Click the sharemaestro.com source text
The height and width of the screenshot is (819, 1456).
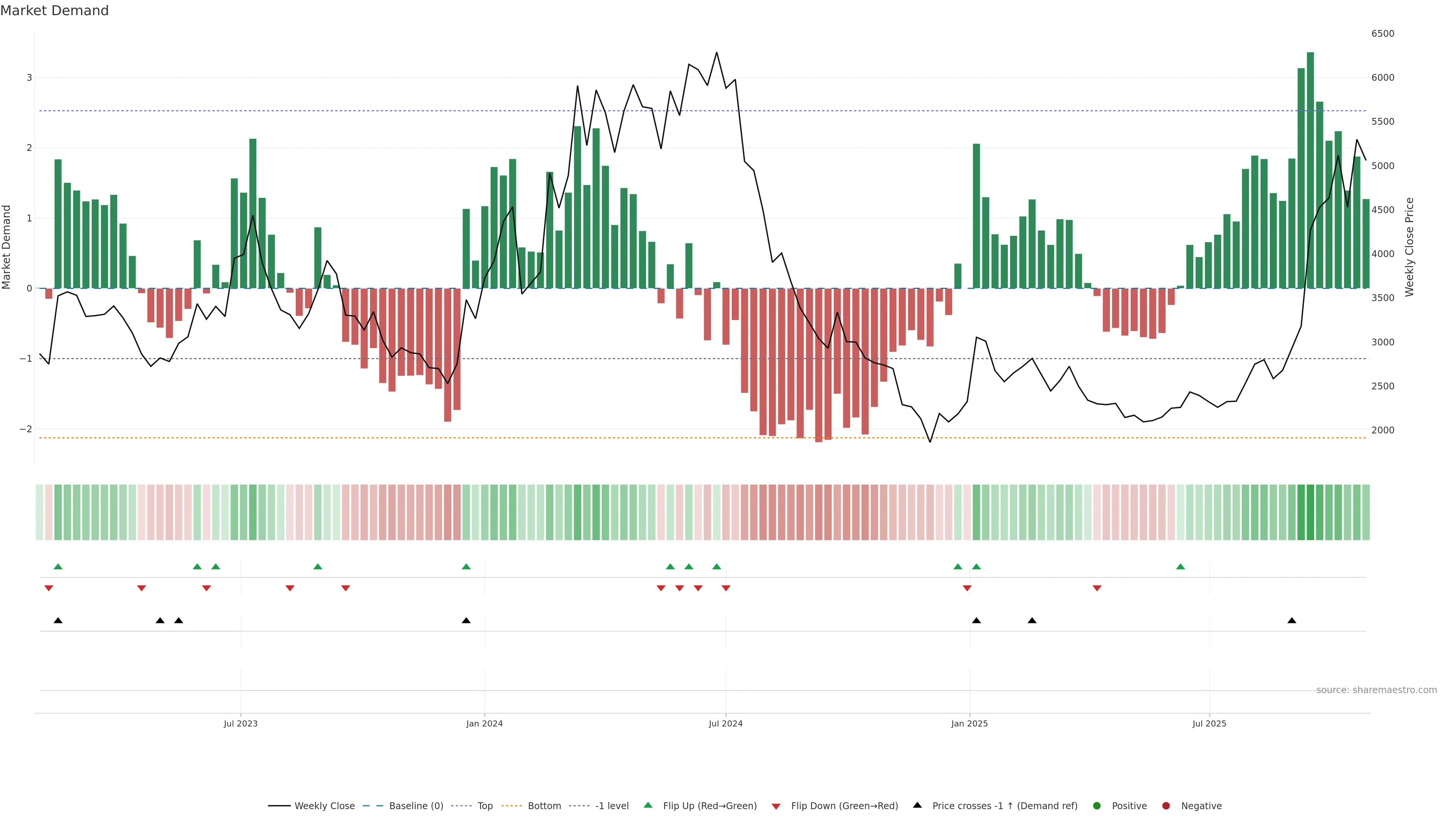[1376, 690]
